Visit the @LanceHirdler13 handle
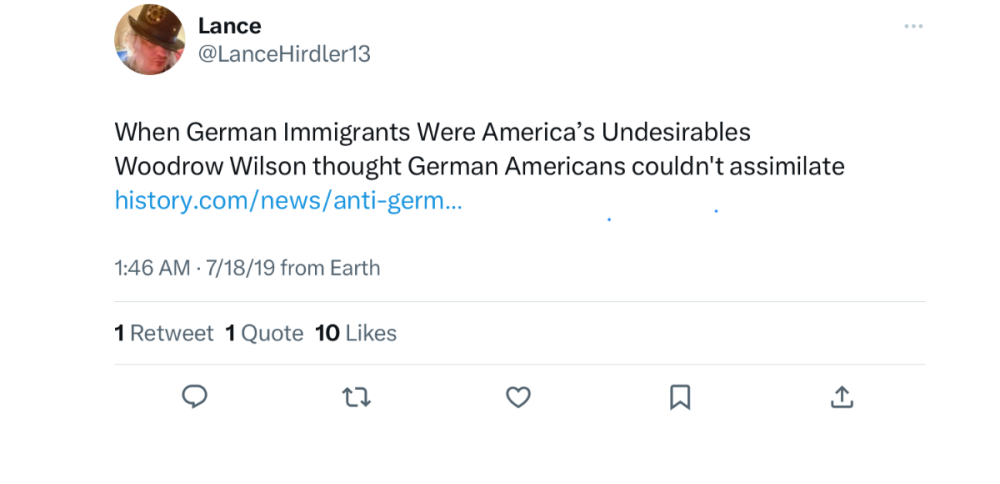This screenshot has height=484, width=1000. coord(284,54)
